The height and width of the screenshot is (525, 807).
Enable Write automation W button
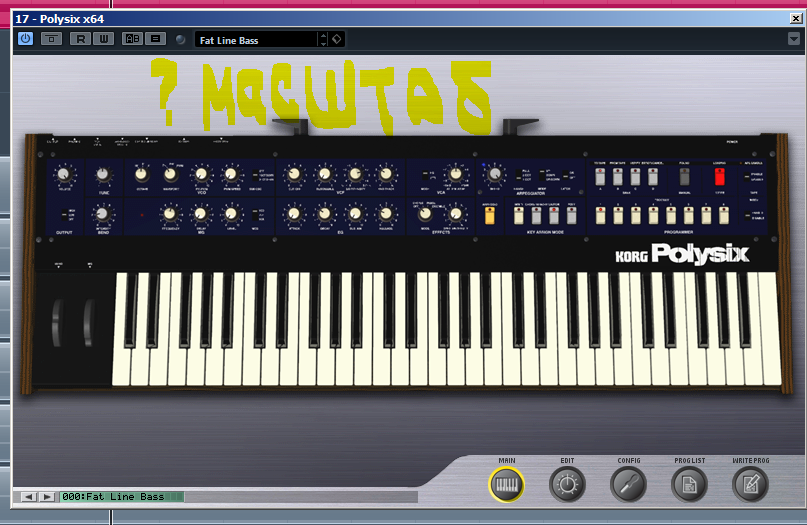pos(103,39)
